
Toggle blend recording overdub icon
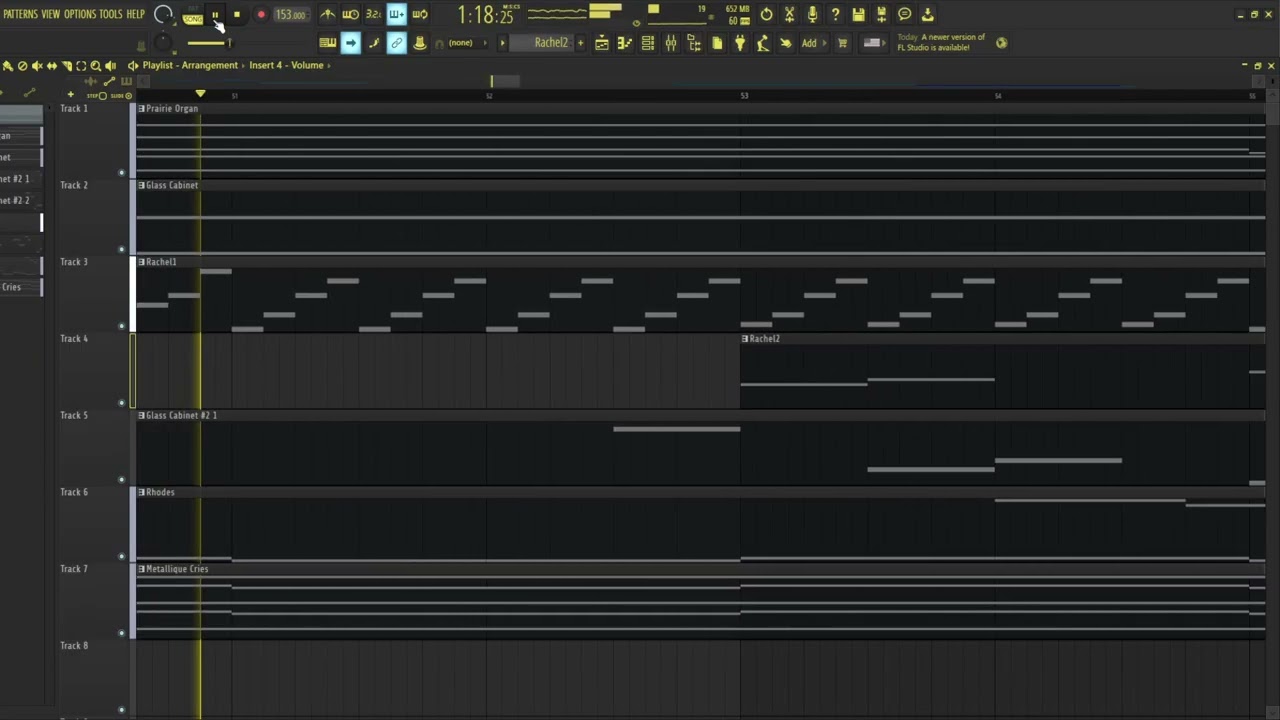click(x=397, y=14)
